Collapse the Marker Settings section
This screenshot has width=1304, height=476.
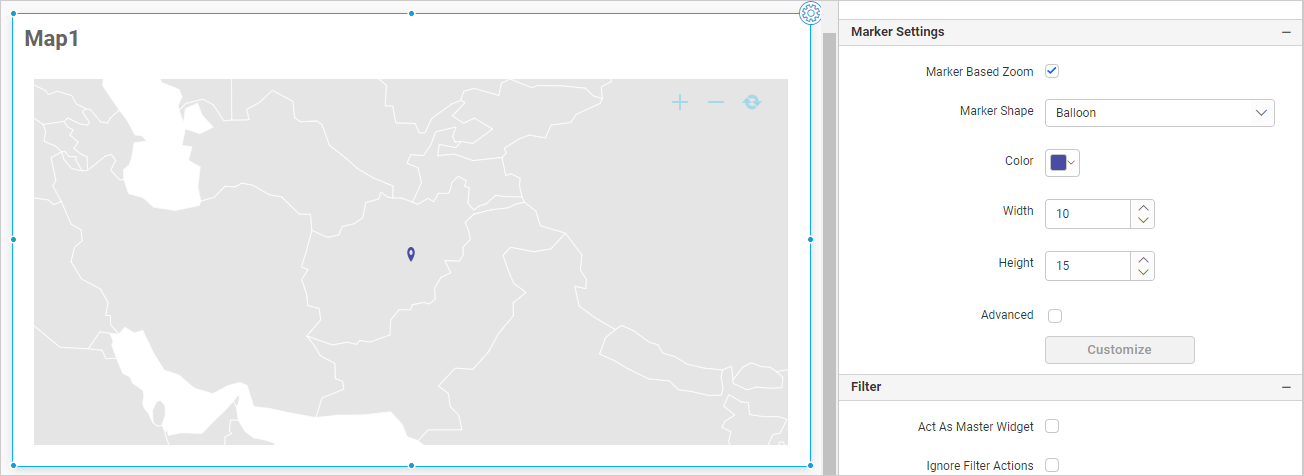coord(1286,32)
